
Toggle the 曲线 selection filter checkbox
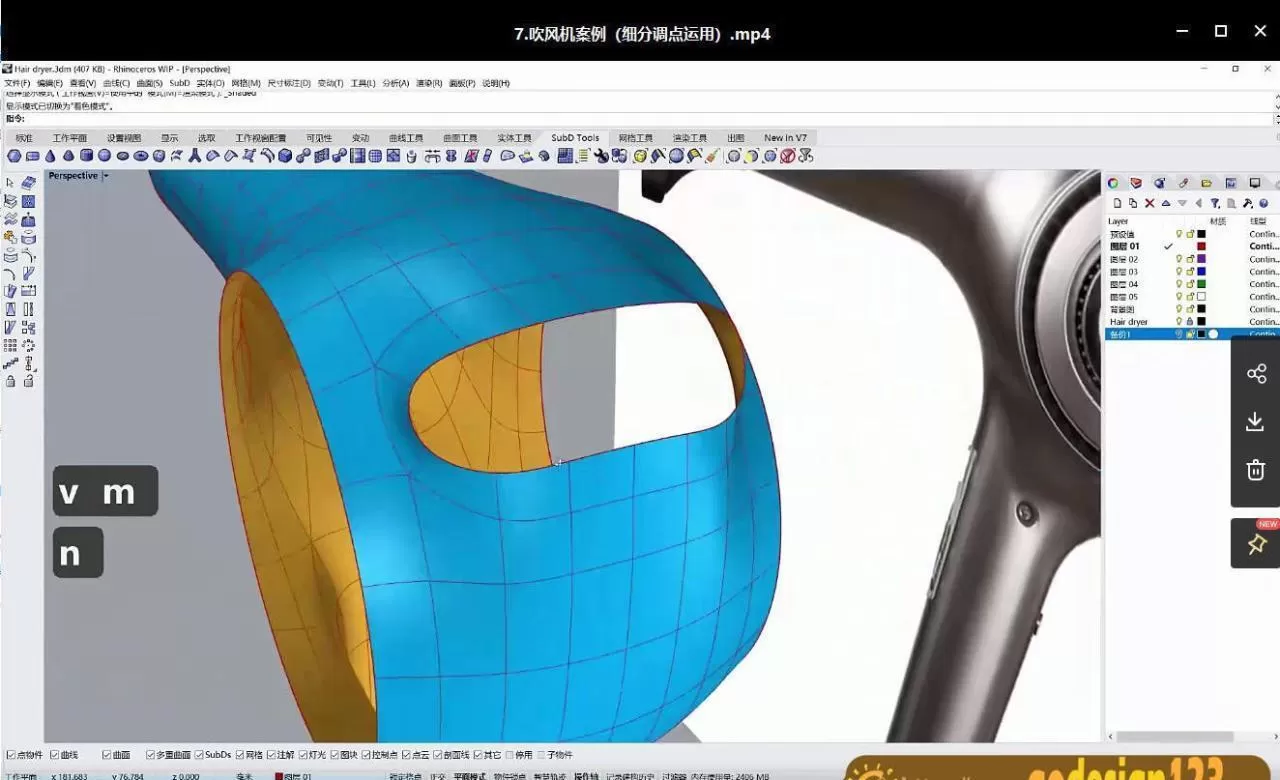pos(55,755)
